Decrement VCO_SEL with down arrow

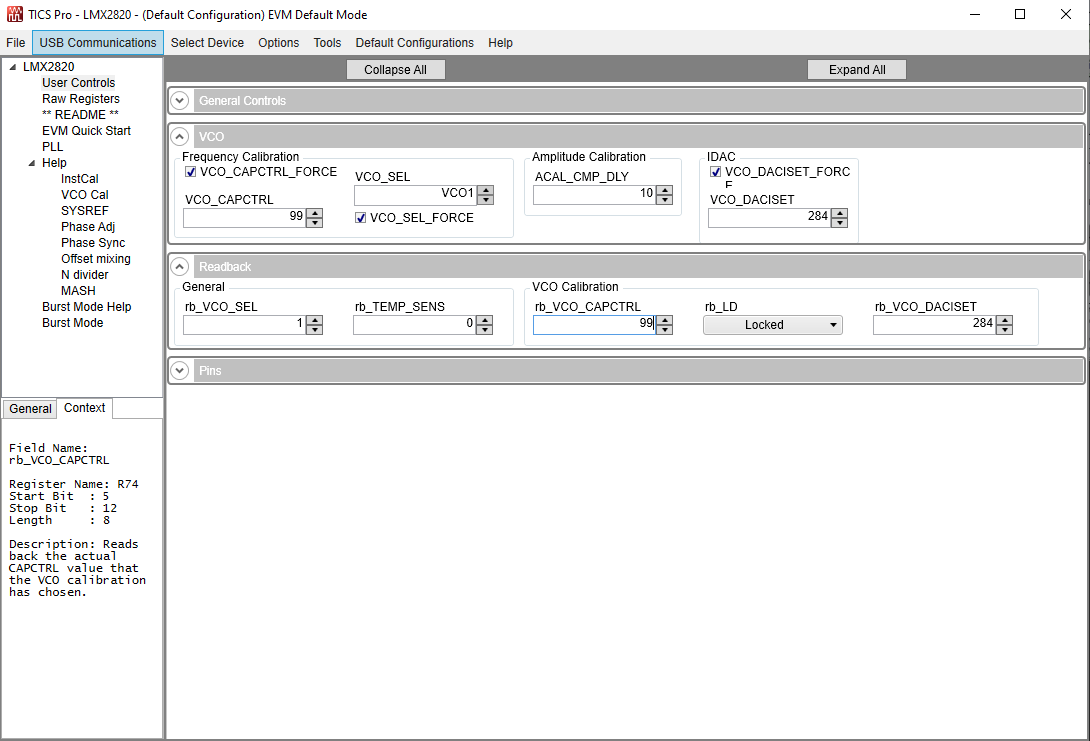486,200
